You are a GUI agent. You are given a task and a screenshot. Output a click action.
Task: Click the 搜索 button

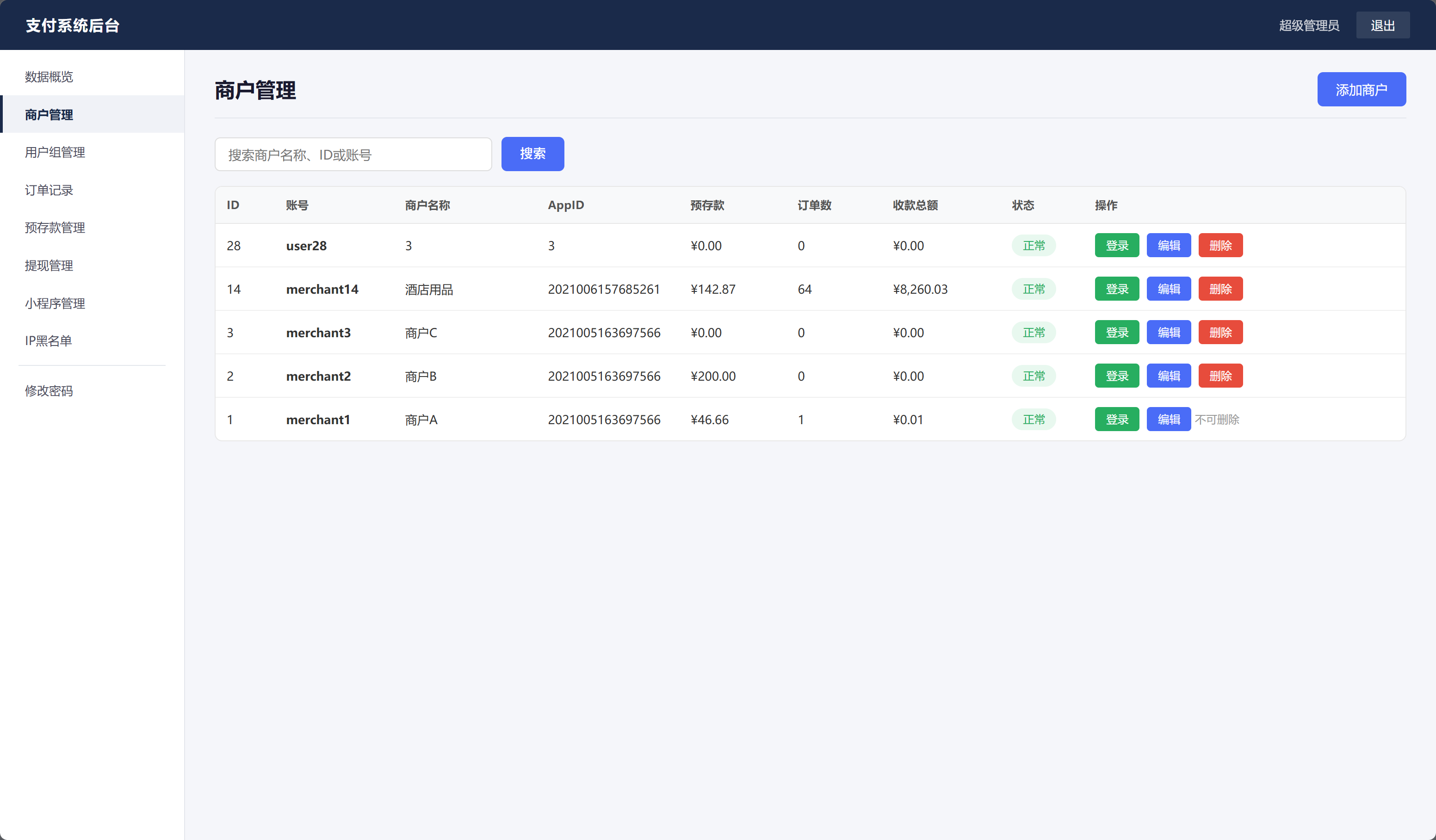[x=532, y=154]
